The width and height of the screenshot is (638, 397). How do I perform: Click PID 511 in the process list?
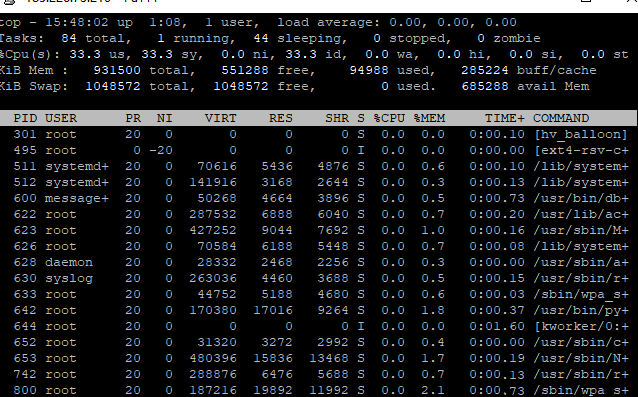pos(25,166)
